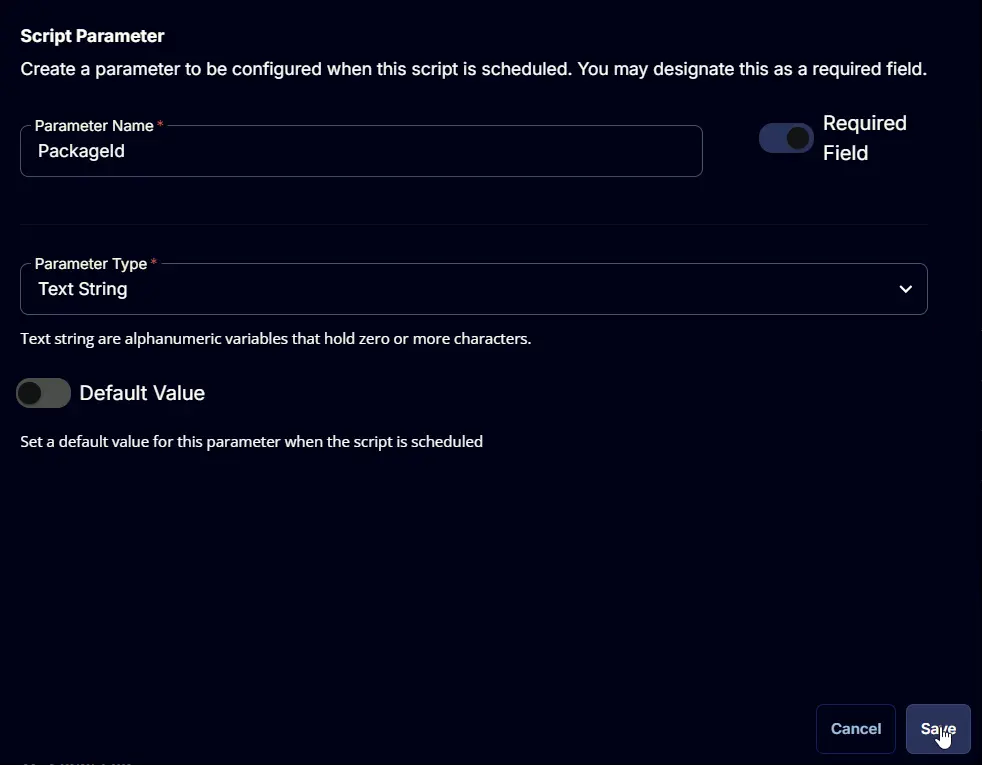Click the red asterisk beside Parameter Type
This screenshot has width=982, height=765.
(x=153, y=262)
